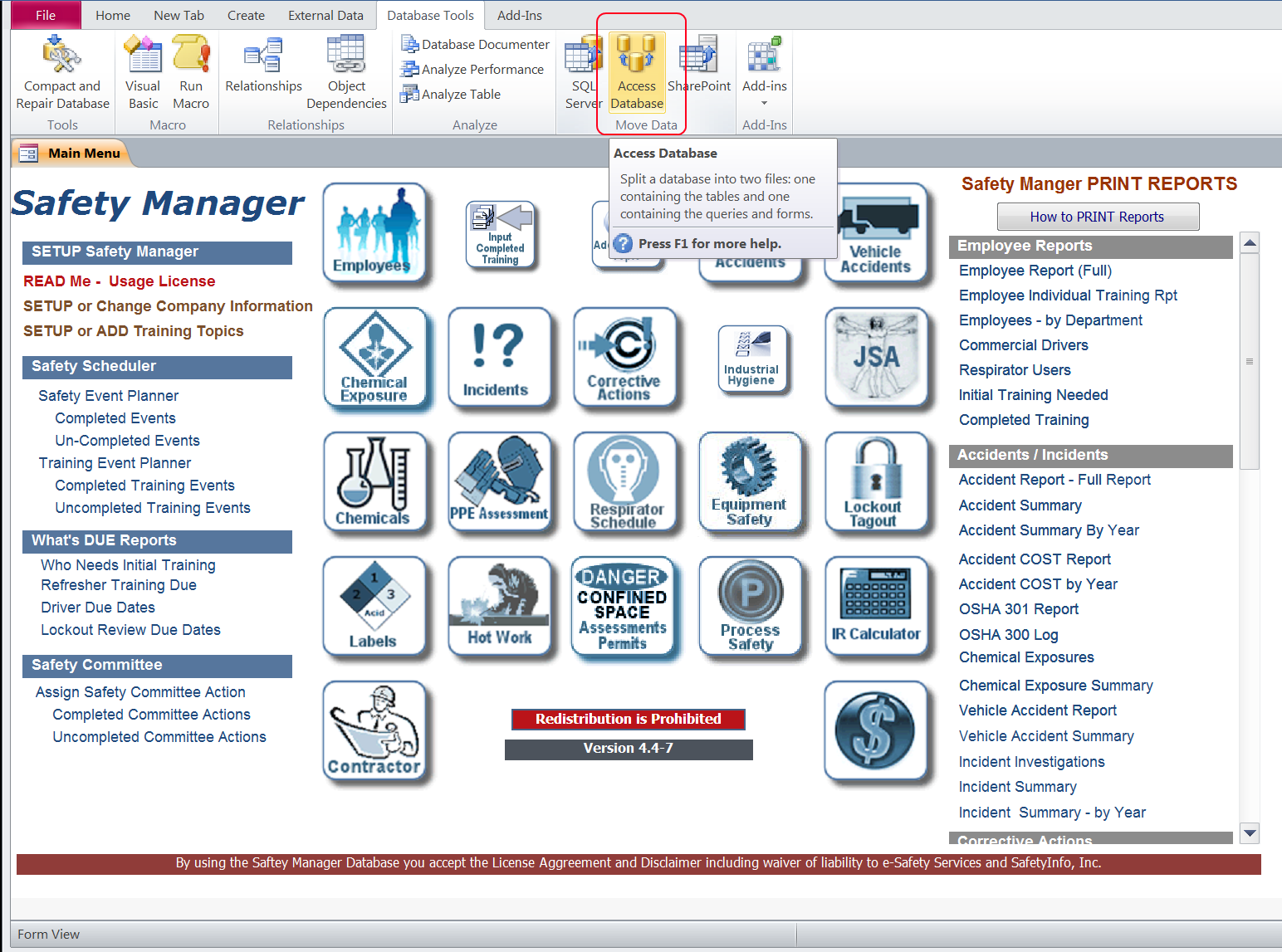
Task: Switch to External Data tab
Action: point(325,15)
